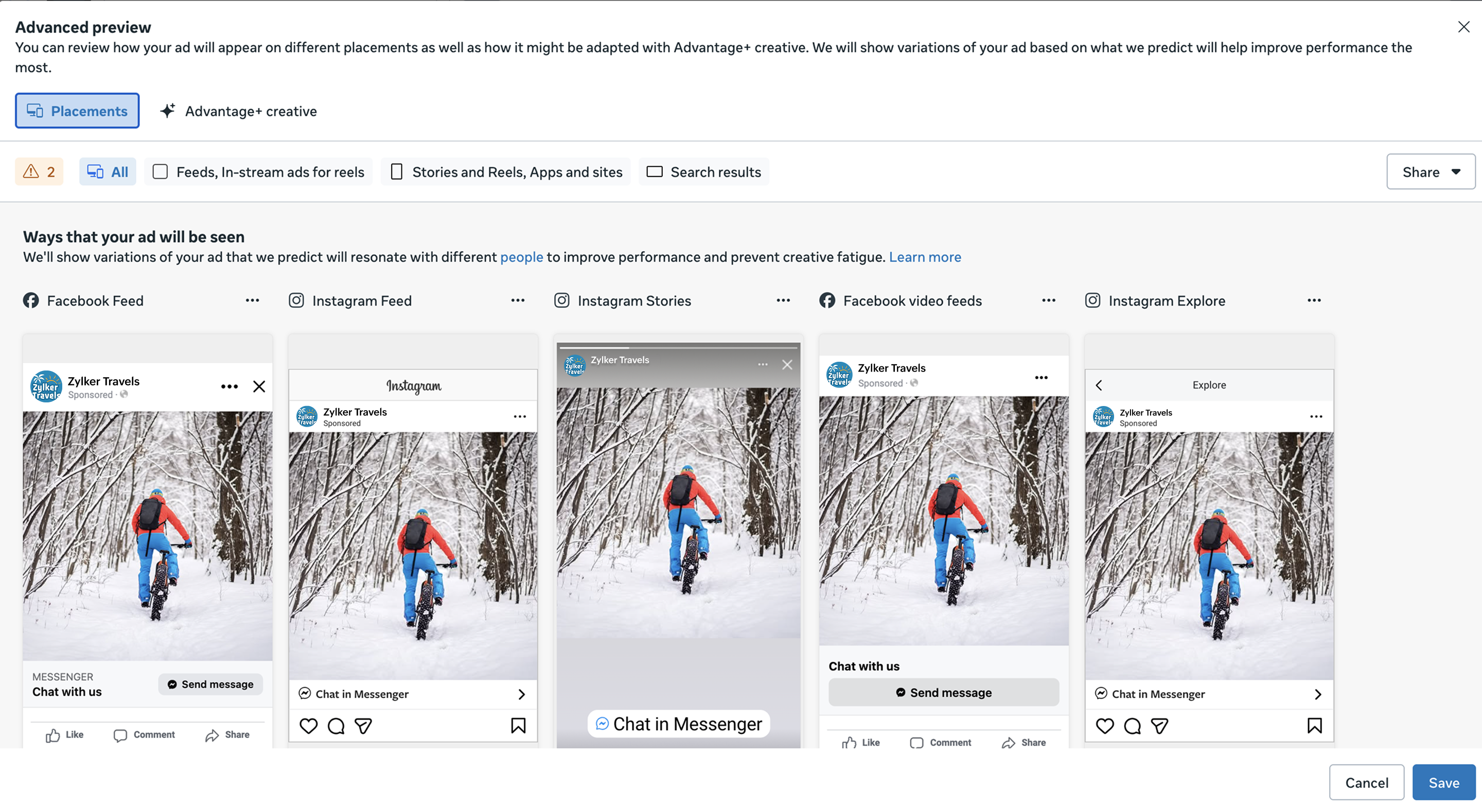Click bookmark icon in Instagram Feed preview
Viewport: 1482px width, 812px height.
(518, 726)
